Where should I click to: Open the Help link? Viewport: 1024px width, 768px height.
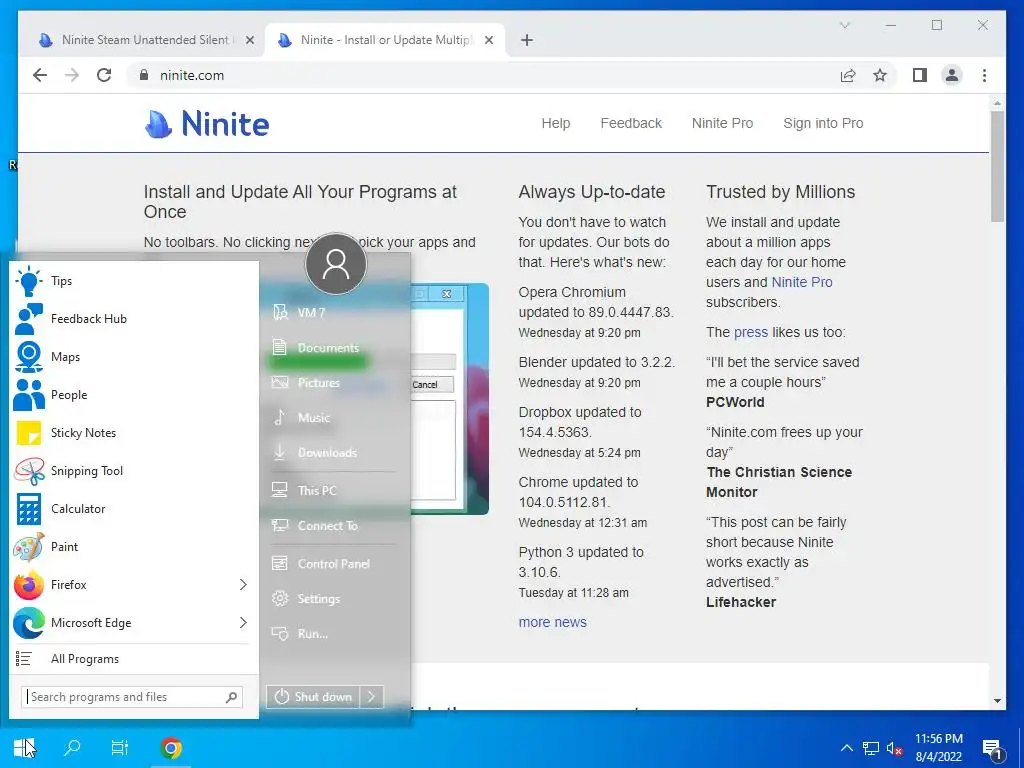(x=556, y=123)
